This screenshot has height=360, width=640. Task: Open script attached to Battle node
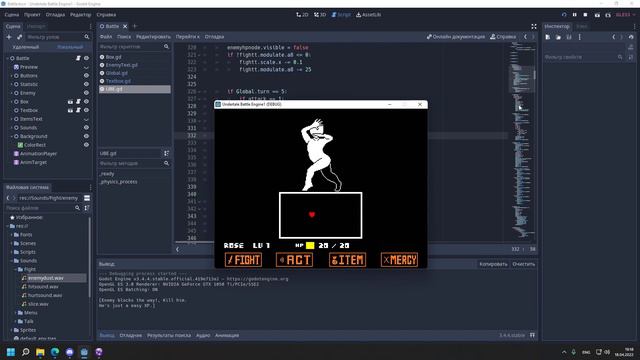[x=78, y=58]
